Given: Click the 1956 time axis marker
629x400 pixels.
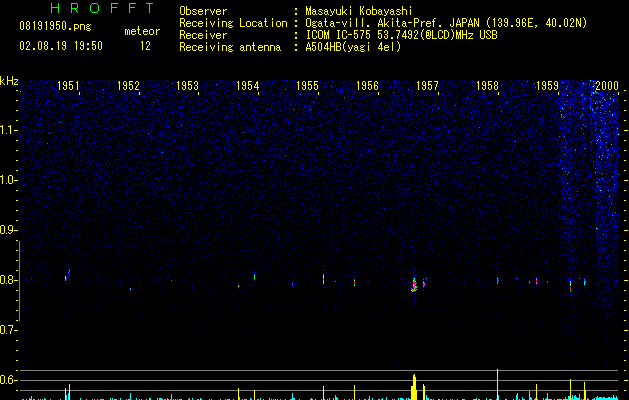Looking at the screenshot, I should [367, 86].
